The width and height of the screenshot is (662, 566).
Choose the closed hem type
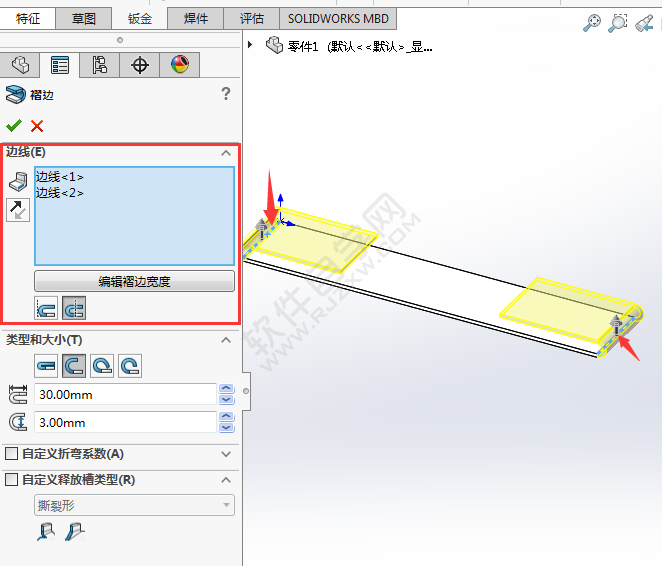coord(46,366)
